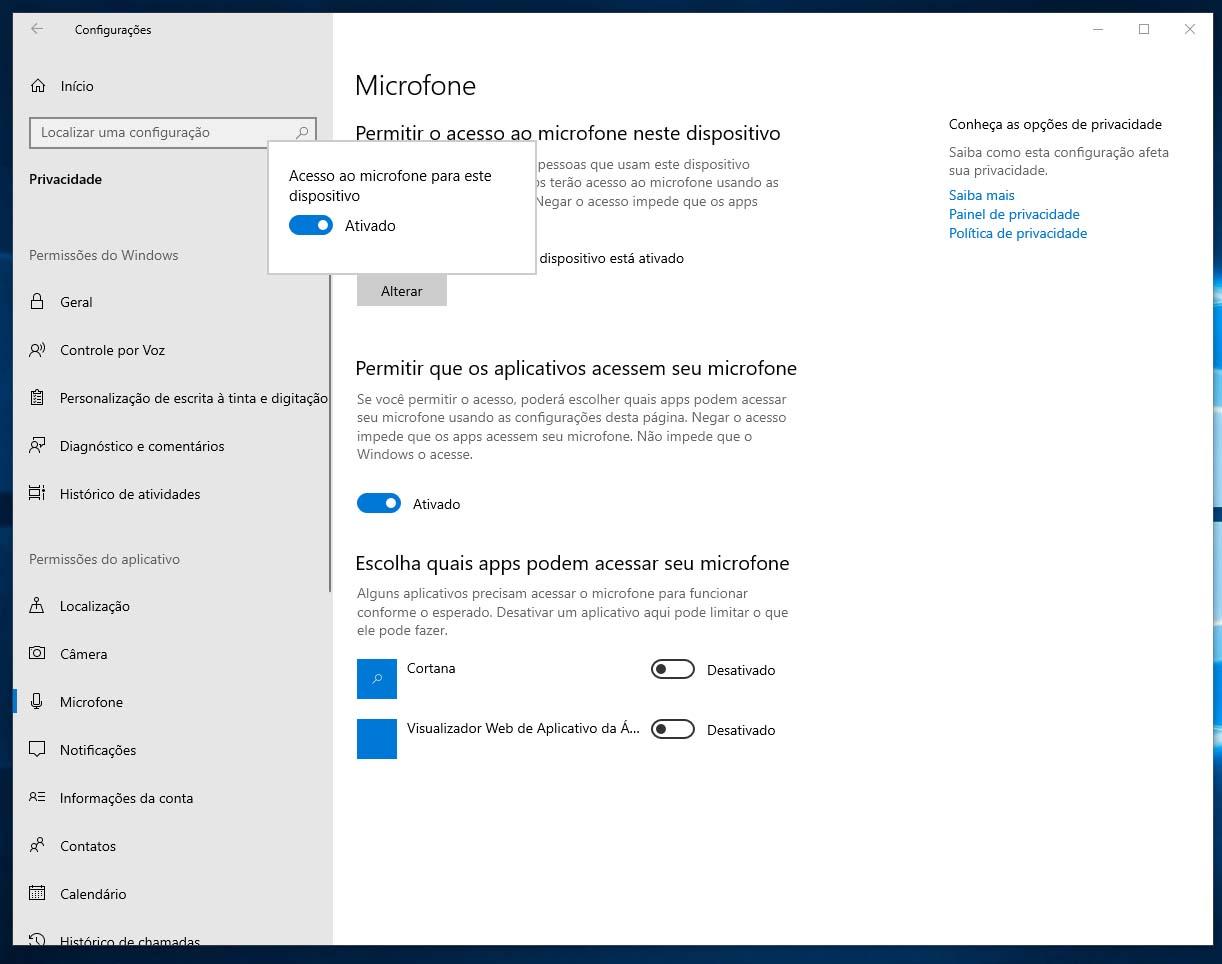This screenshot has width=1222, height=964.
Task: Click the search magnifier icon in the settings box
Action: coord(302,132)
